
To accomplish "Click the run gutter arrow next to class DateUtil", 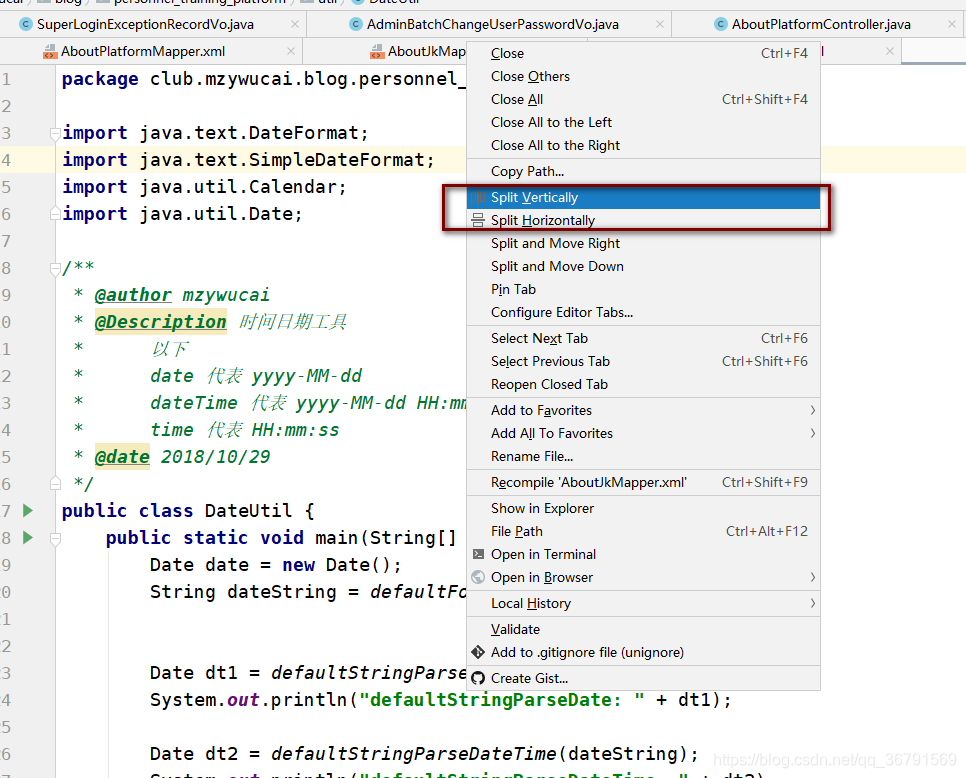I will (x=28, y=510).
